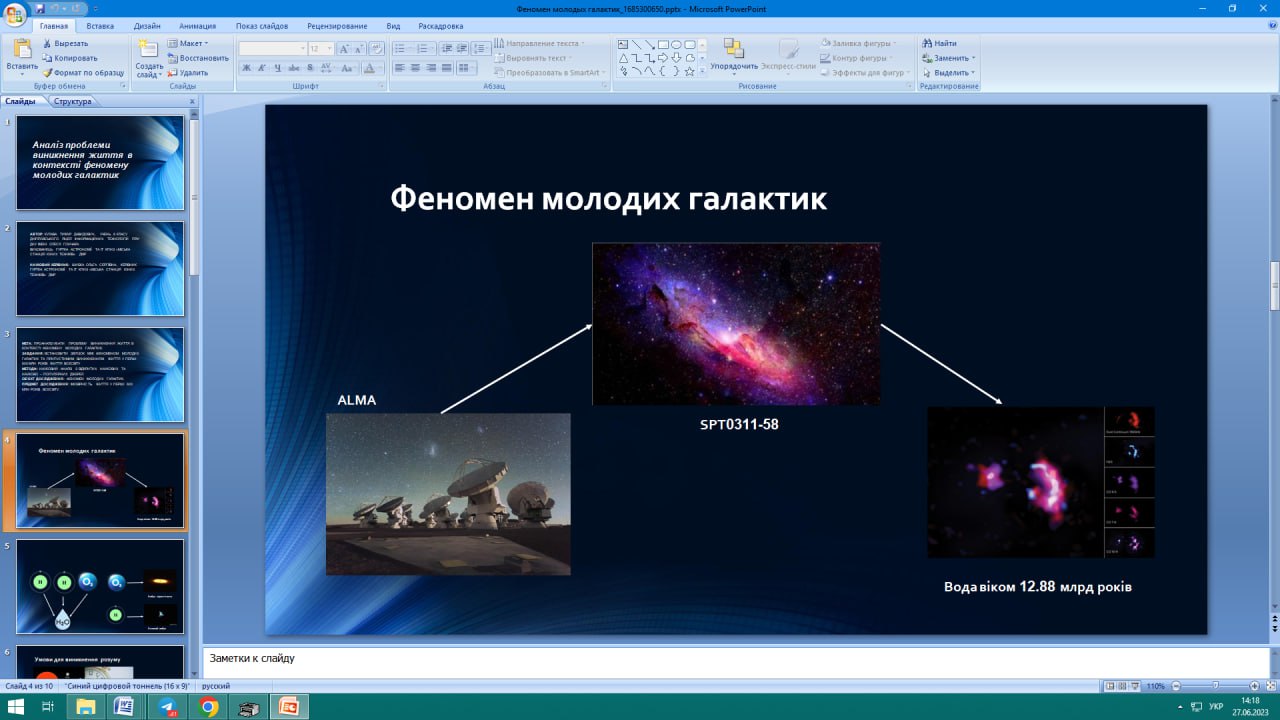Click the increase indent icon
1280x720 pixels.
pos(462,48)
